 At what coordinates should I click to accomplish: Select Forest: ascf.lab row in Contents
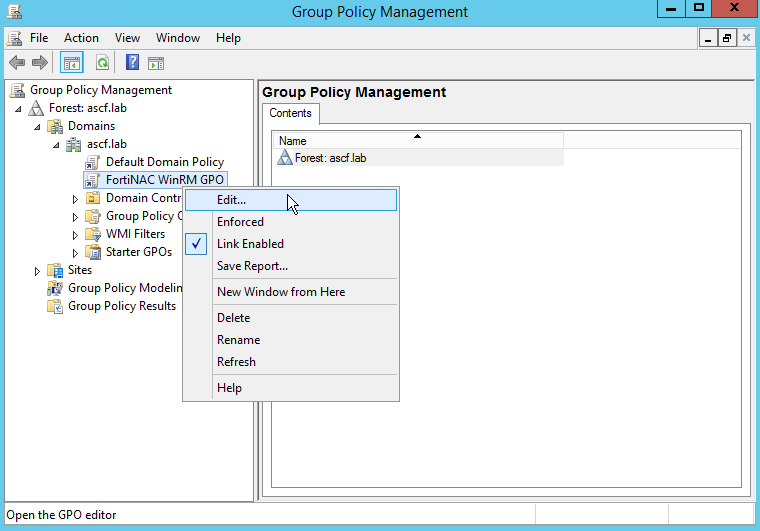pyautogui.click(x=418, y=157)
